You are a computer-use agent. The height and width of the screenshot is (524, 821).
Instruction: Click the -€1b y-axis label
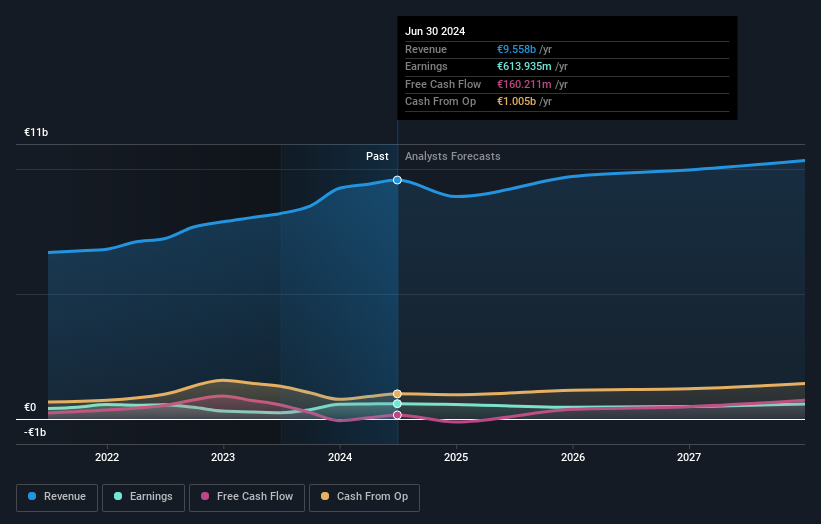click(x=35, y=432)
